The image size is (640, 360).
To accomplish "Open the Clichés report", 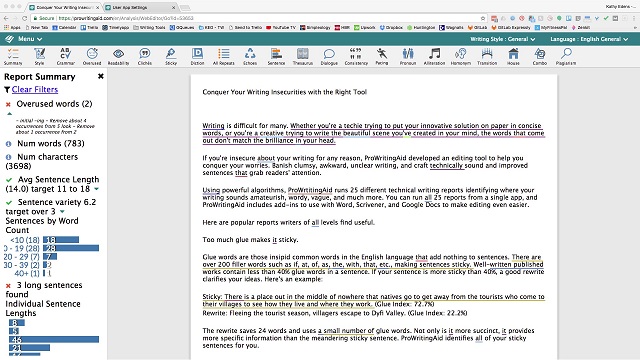I will click(x=144, y=56).
